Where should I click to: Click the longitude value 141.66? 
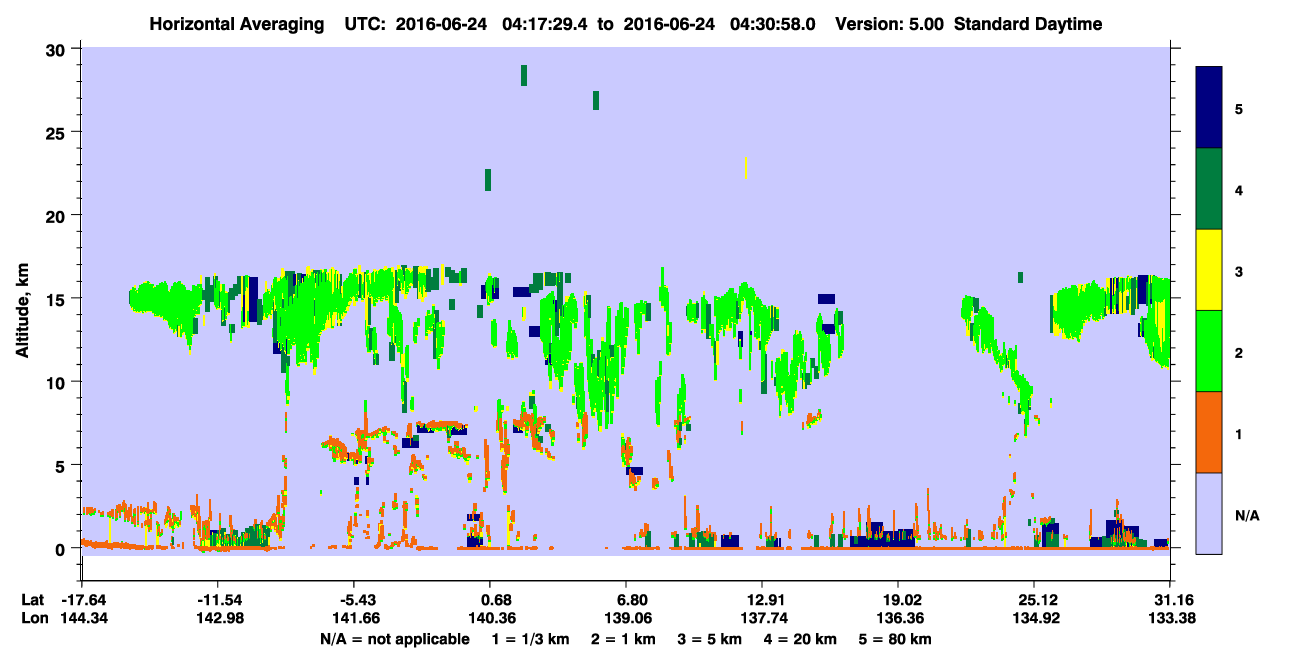coord(357,618)
